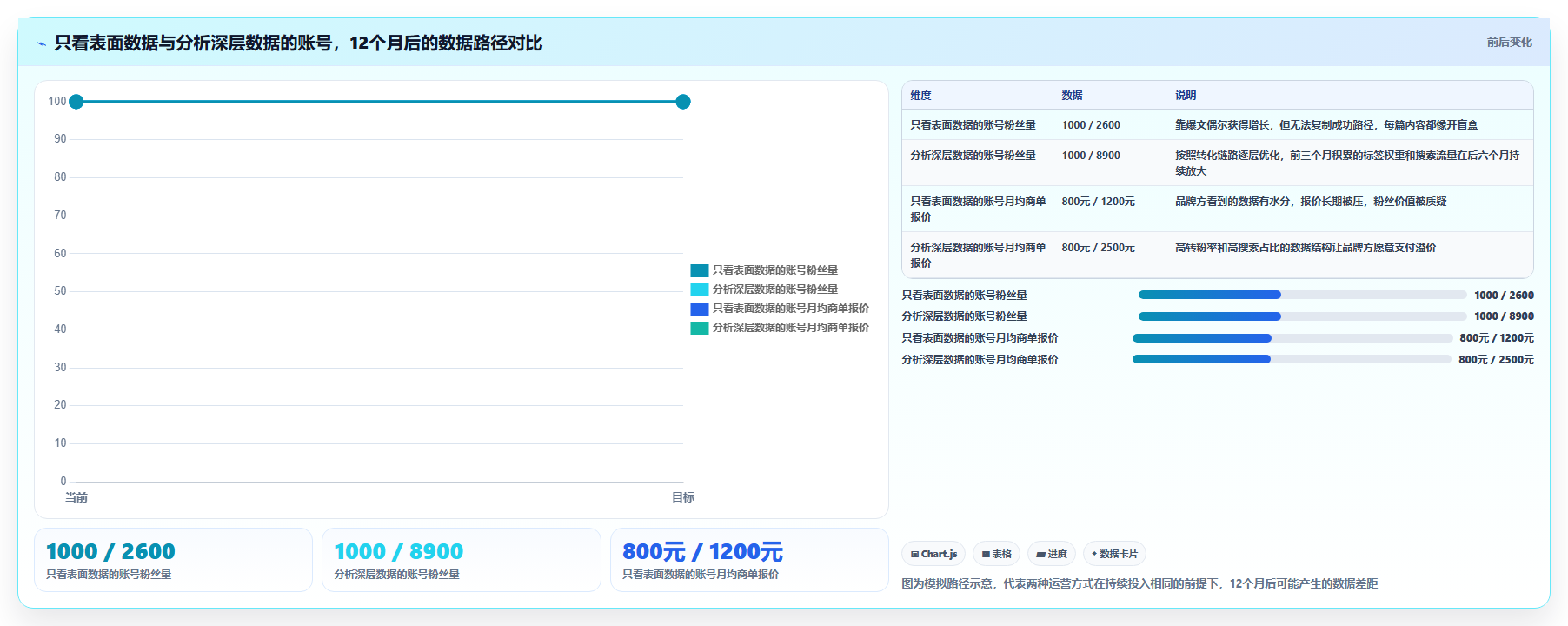Click table value 1000 / 2600
The width and height of the screenshot is (1568, 626).
click(1091, 125)
